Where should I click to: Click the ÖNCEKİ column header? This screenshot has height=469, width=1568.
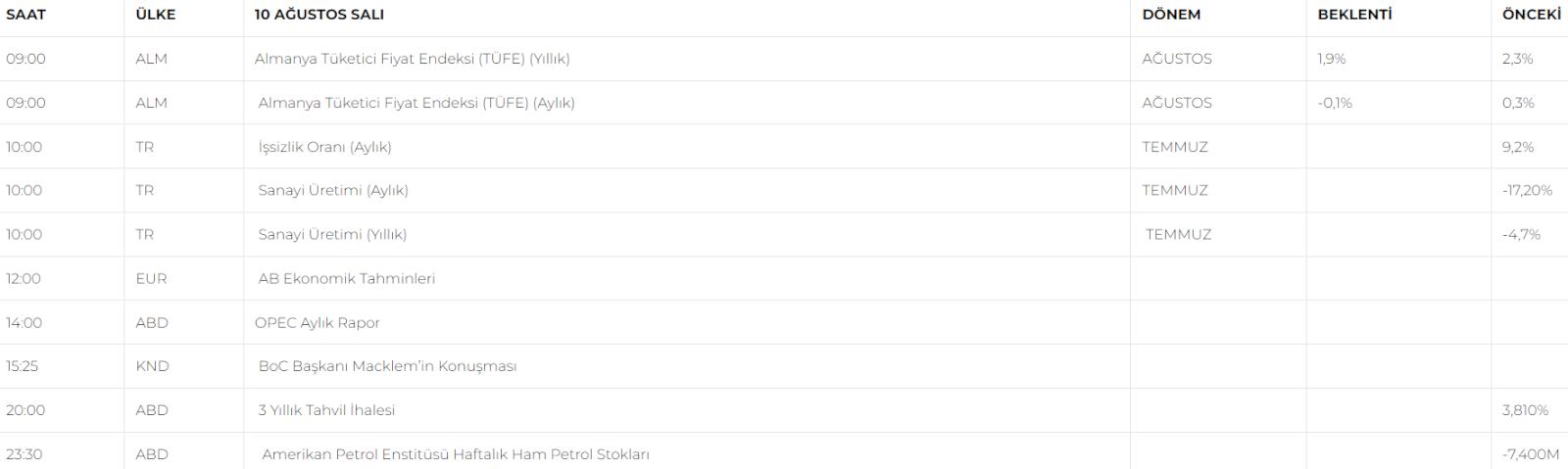tap(1532, 15)
